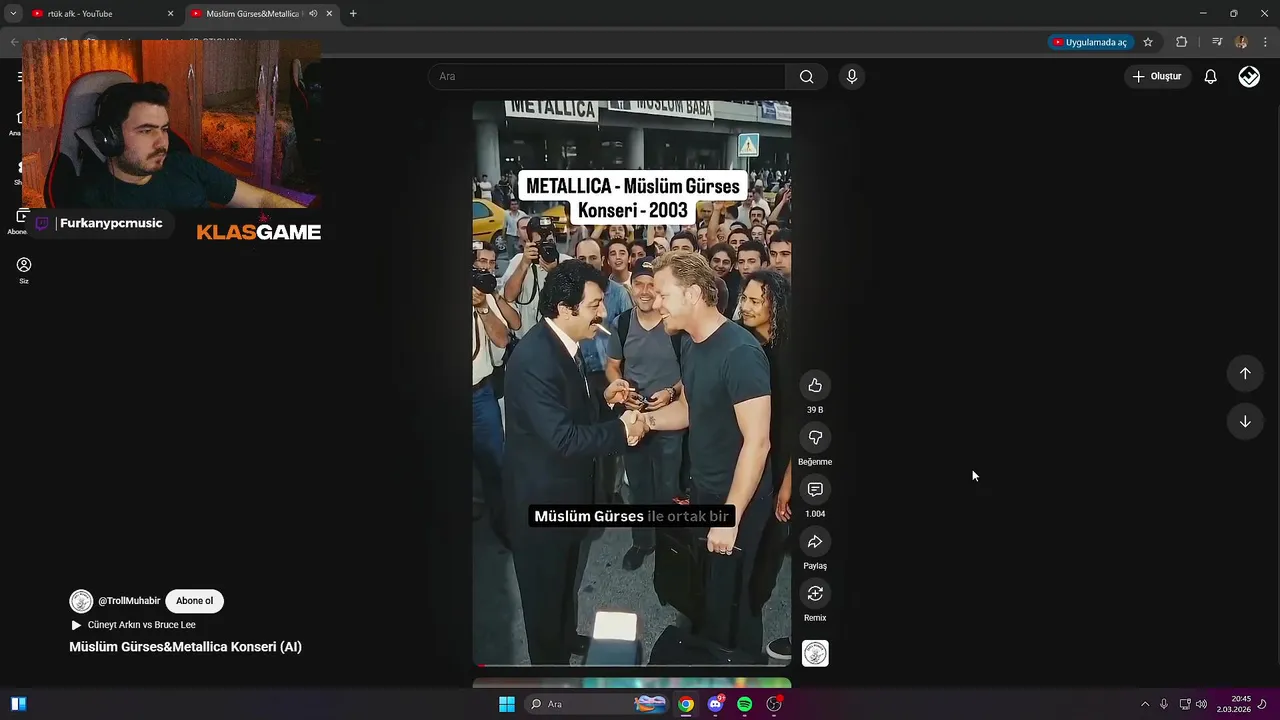The width and height of the screenshot is (1280, 720).
Task: Open Remix options for the short
Action: point(815,594)
